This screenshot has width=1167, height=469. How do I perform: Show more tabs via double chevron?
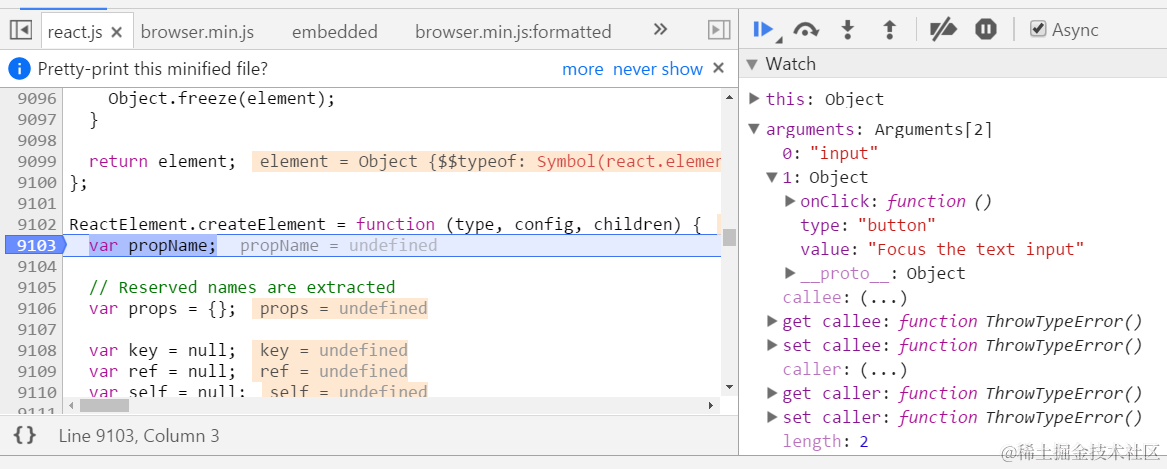660,30
